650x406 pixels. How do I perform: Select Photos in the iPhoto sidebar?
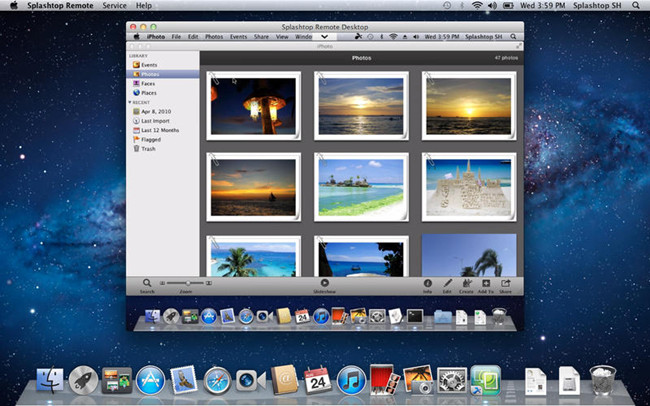point(162,74)
